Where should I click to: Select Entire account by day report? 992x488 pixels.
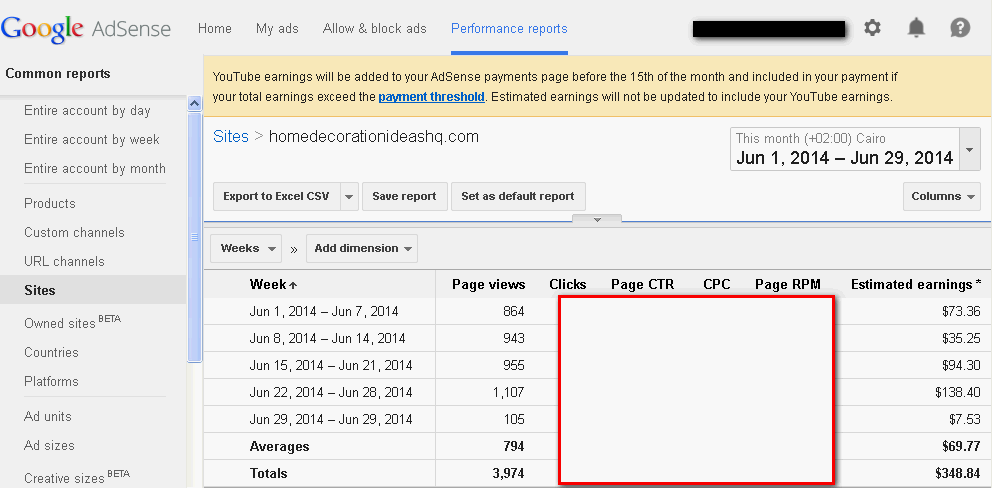click(x=87, y=111)
